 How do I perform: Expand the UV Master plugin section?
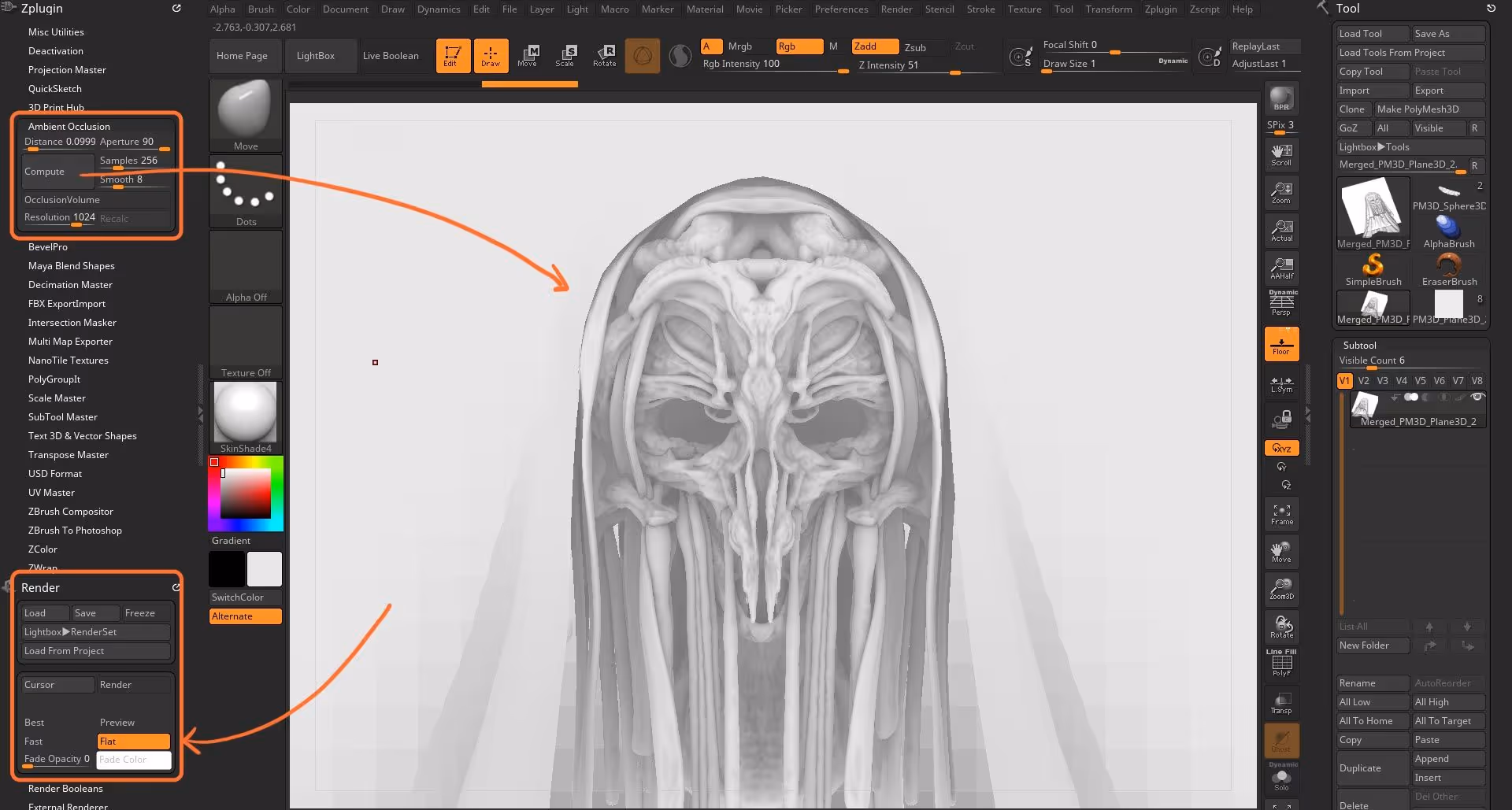coord(51,493)
